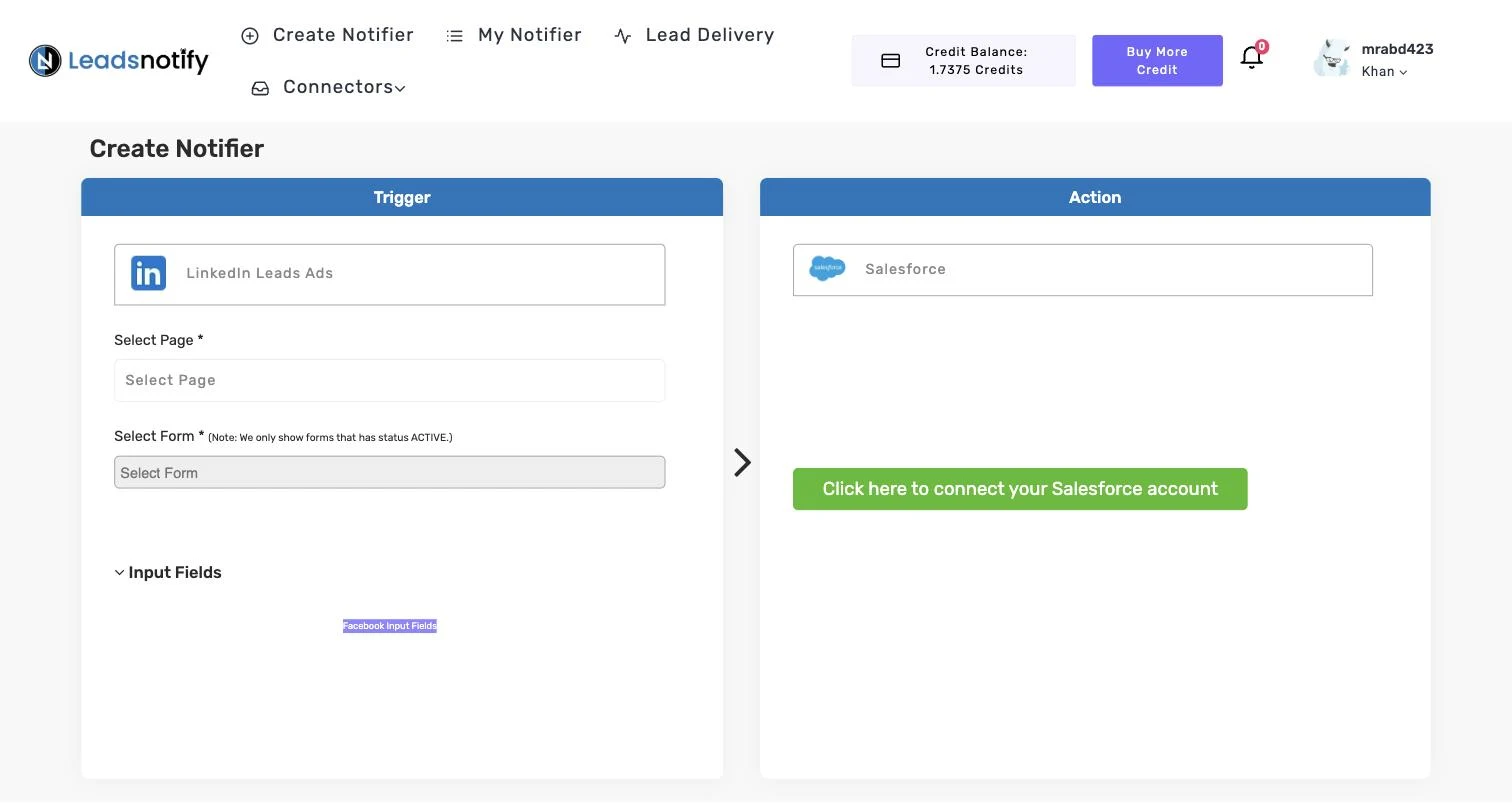Click the ACTIVE forms note text

click(330, 437)
